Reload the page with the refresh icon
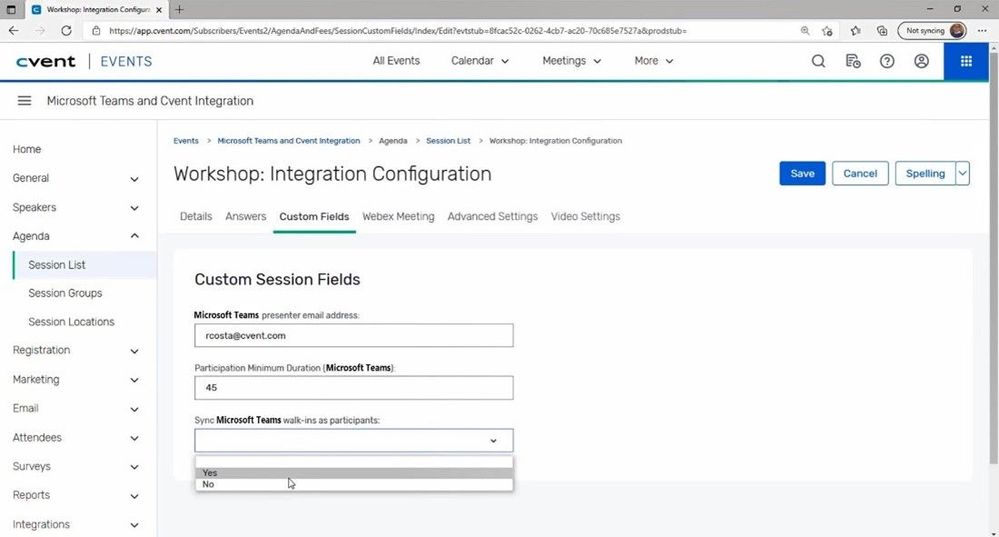Viewport: 999px width, 537px height. tap(66, 31)
